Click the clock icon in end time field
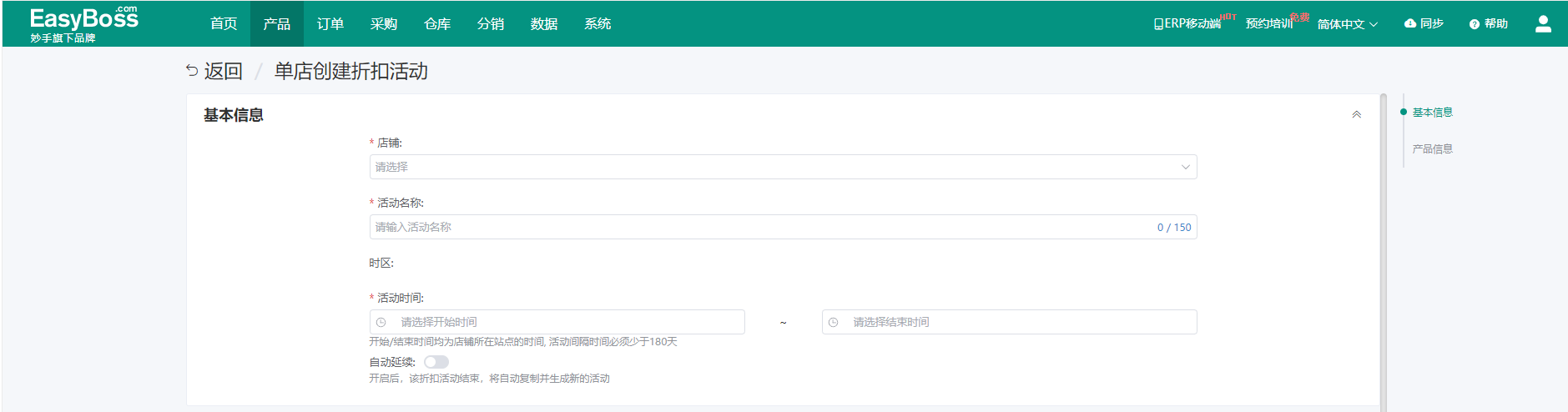1568x412 pixels. click(x=833, y=323)
